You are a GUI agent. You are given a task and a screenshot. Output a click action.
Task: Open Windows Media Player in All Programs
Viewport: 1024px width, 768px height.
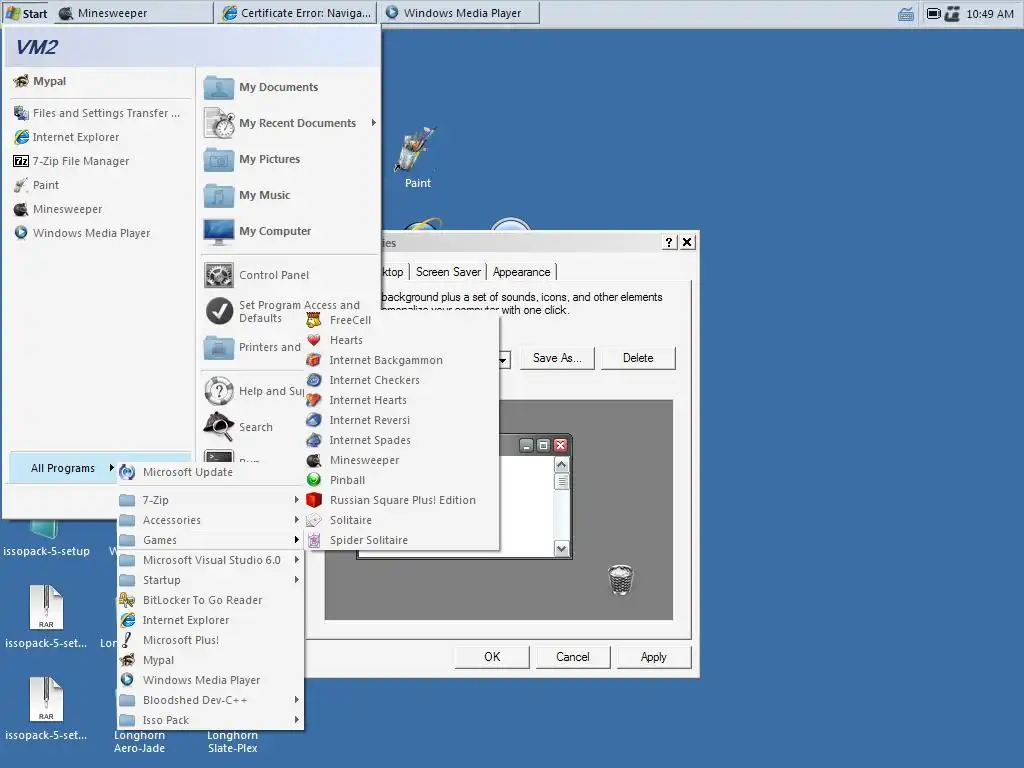tap(210, 680)
